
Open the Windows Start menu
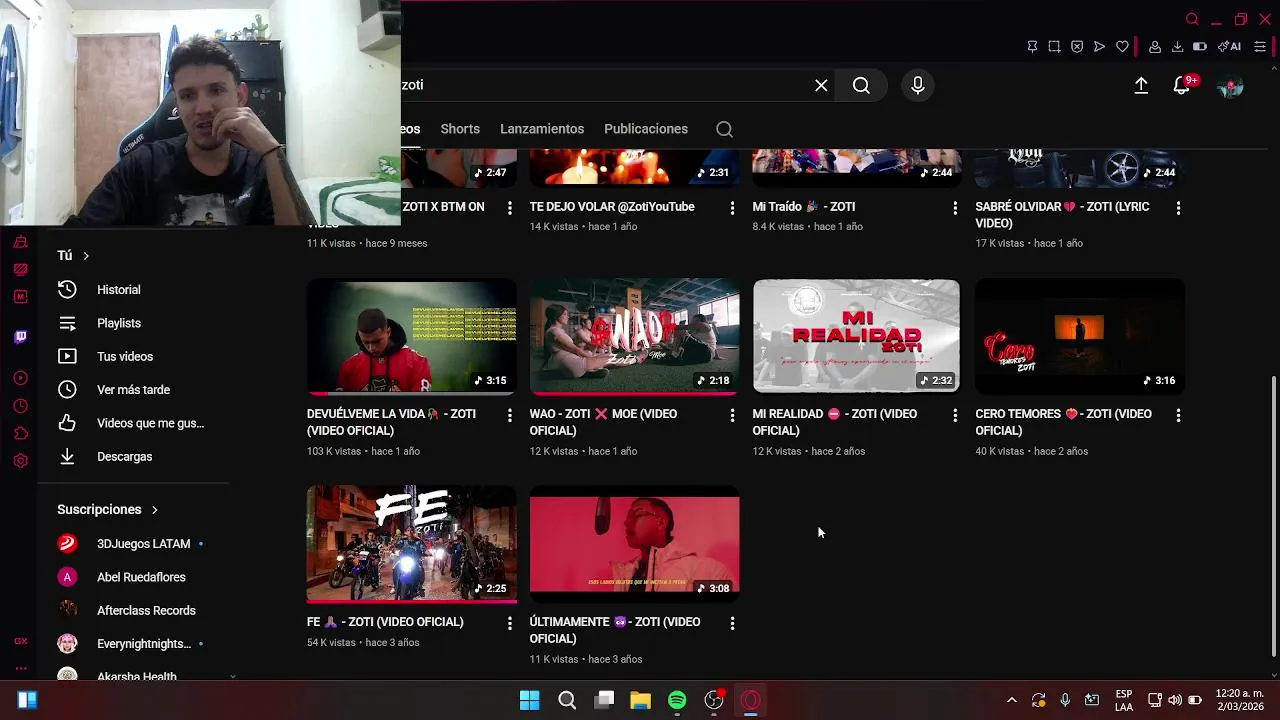[x=530, y=700]
